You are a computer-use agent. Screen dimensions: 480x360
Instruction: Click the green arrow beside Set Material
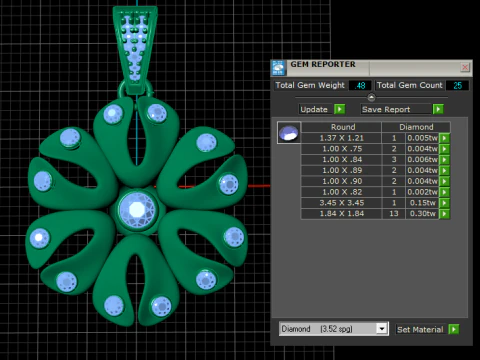(454, 329)
